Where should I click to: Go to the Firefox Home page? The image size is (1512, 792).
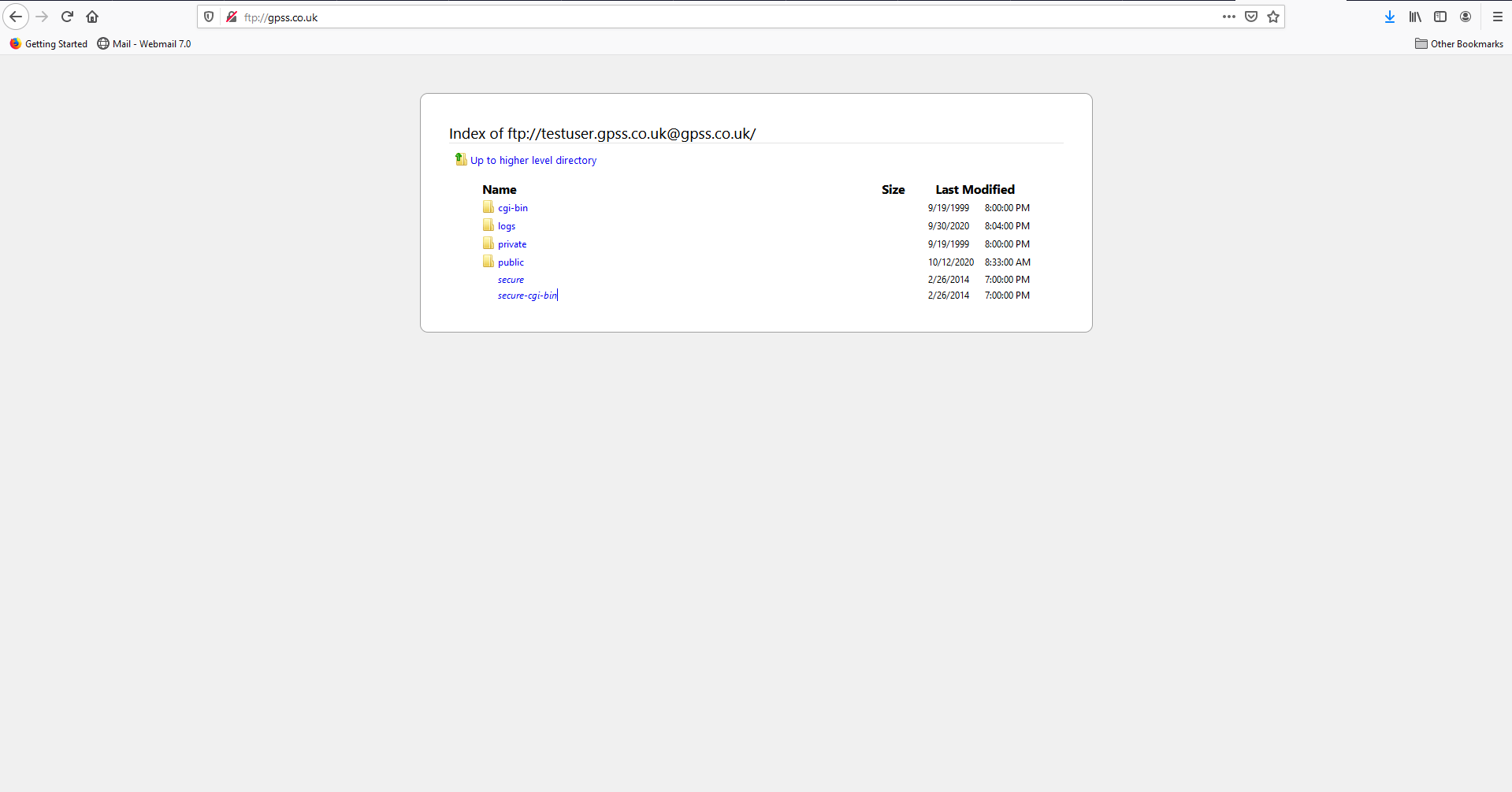92,17
